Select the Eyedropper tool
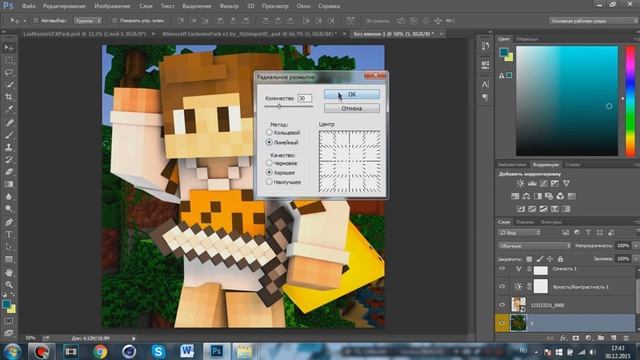 click(9, 109)
